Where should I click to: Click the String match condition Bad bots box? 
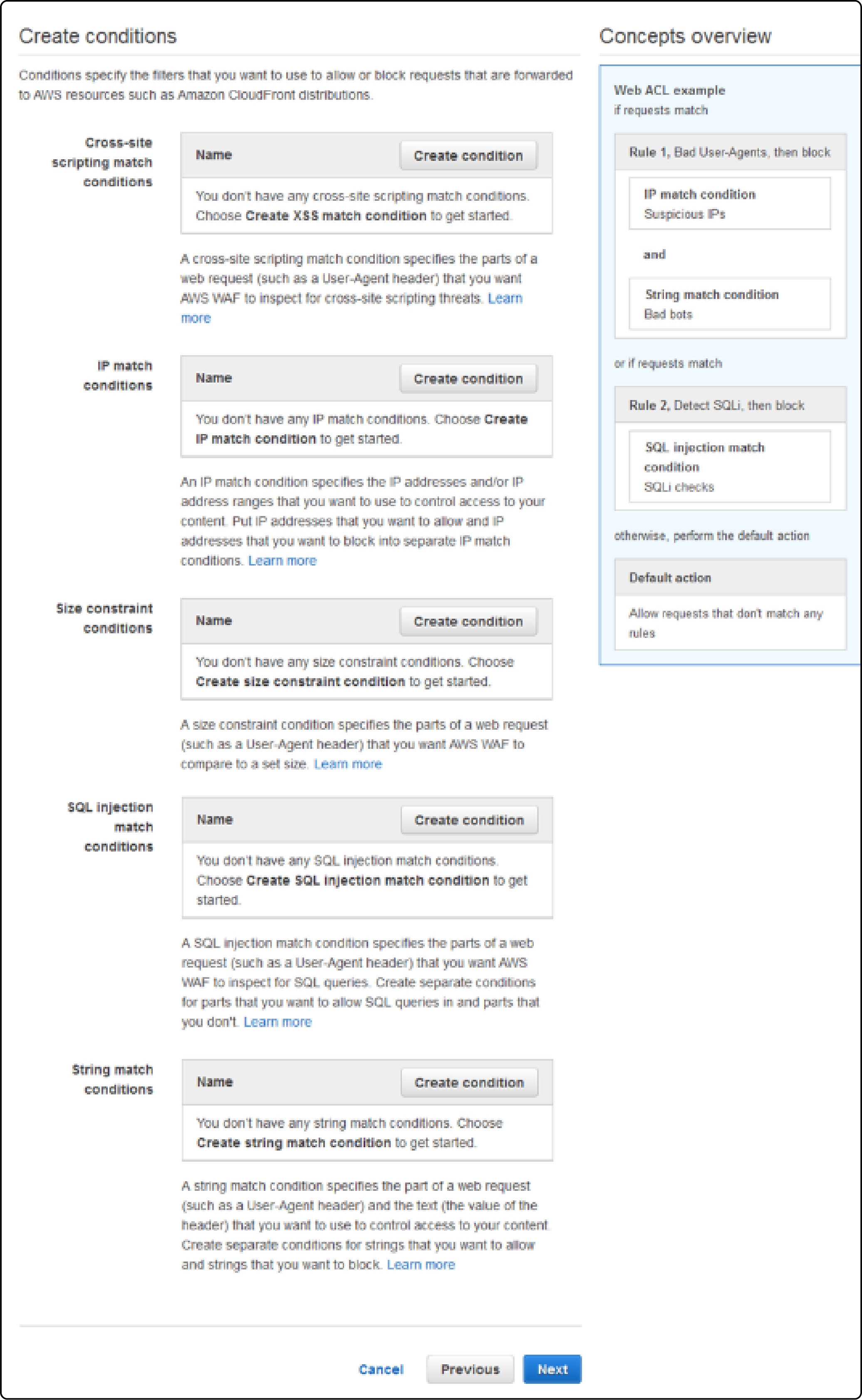(x=730, y=304)
